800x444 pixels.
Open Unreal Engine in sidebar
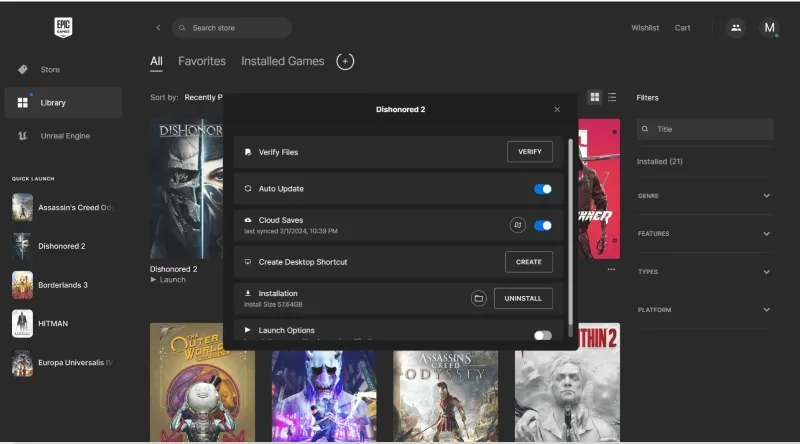point(63,136)
